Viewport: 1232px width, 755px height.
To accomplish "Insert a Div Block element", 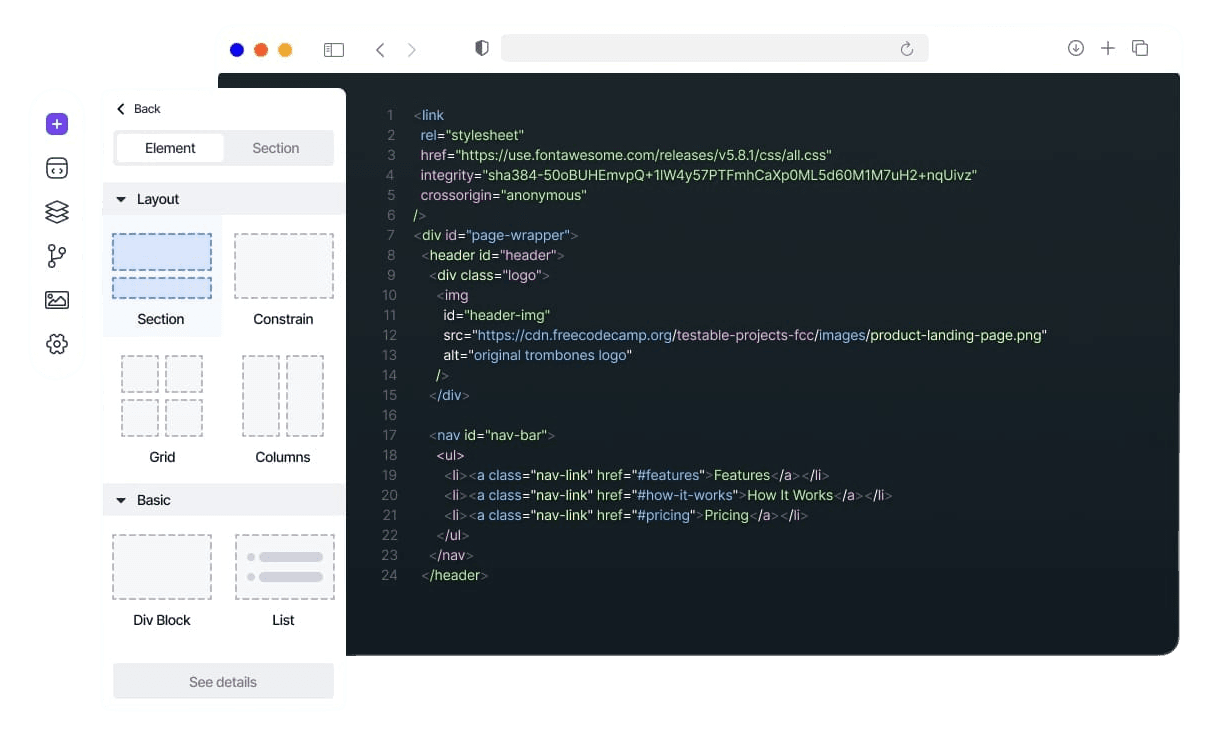I will tap(161, 566).
